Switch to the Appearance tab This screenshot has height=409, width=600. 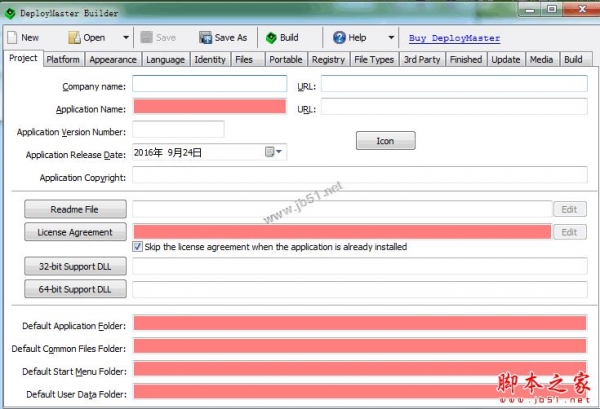(113, 60)
